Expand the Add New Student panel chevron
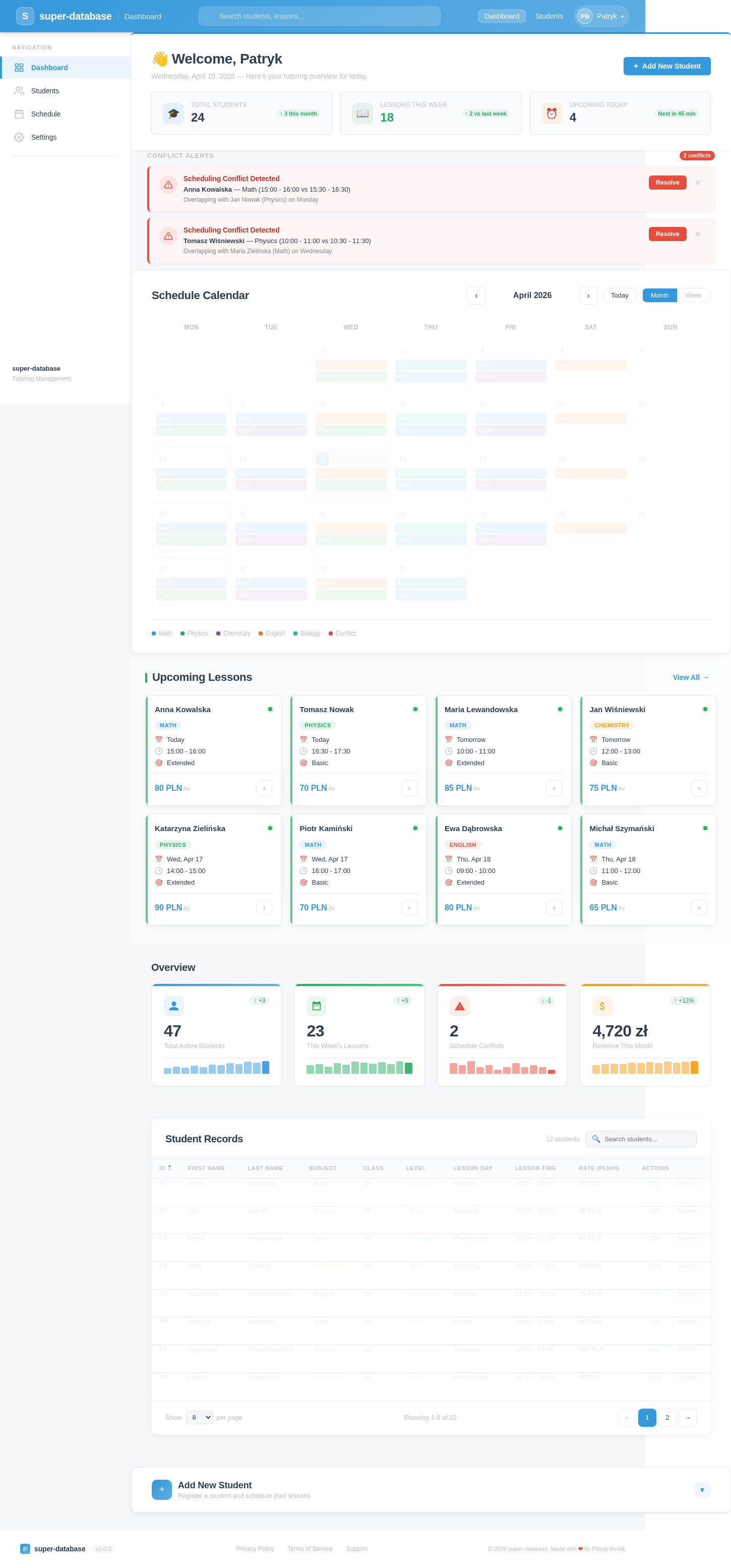731x1568 pixels. 702,1489
